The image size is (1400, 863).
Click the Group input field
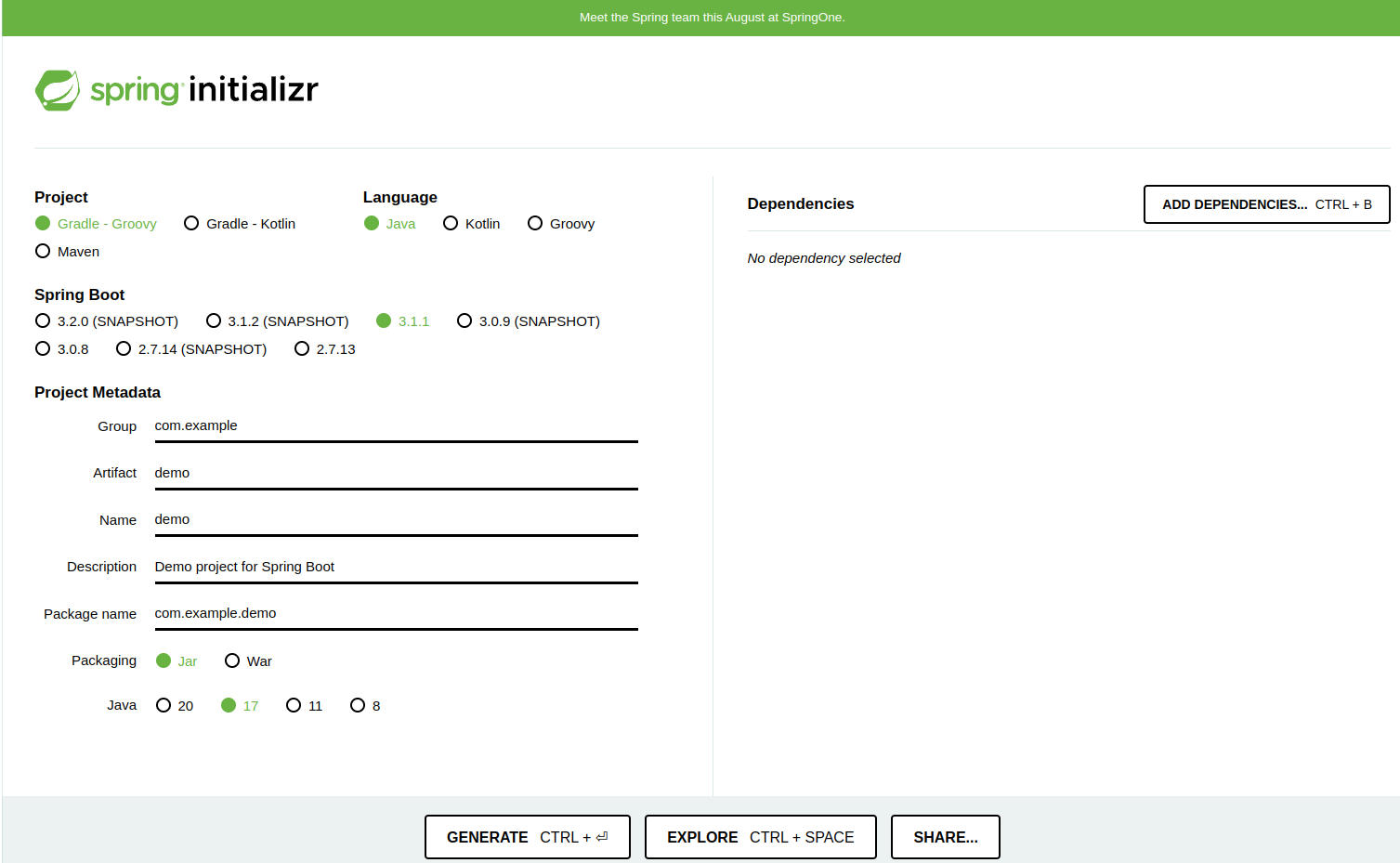click(396, 426)
